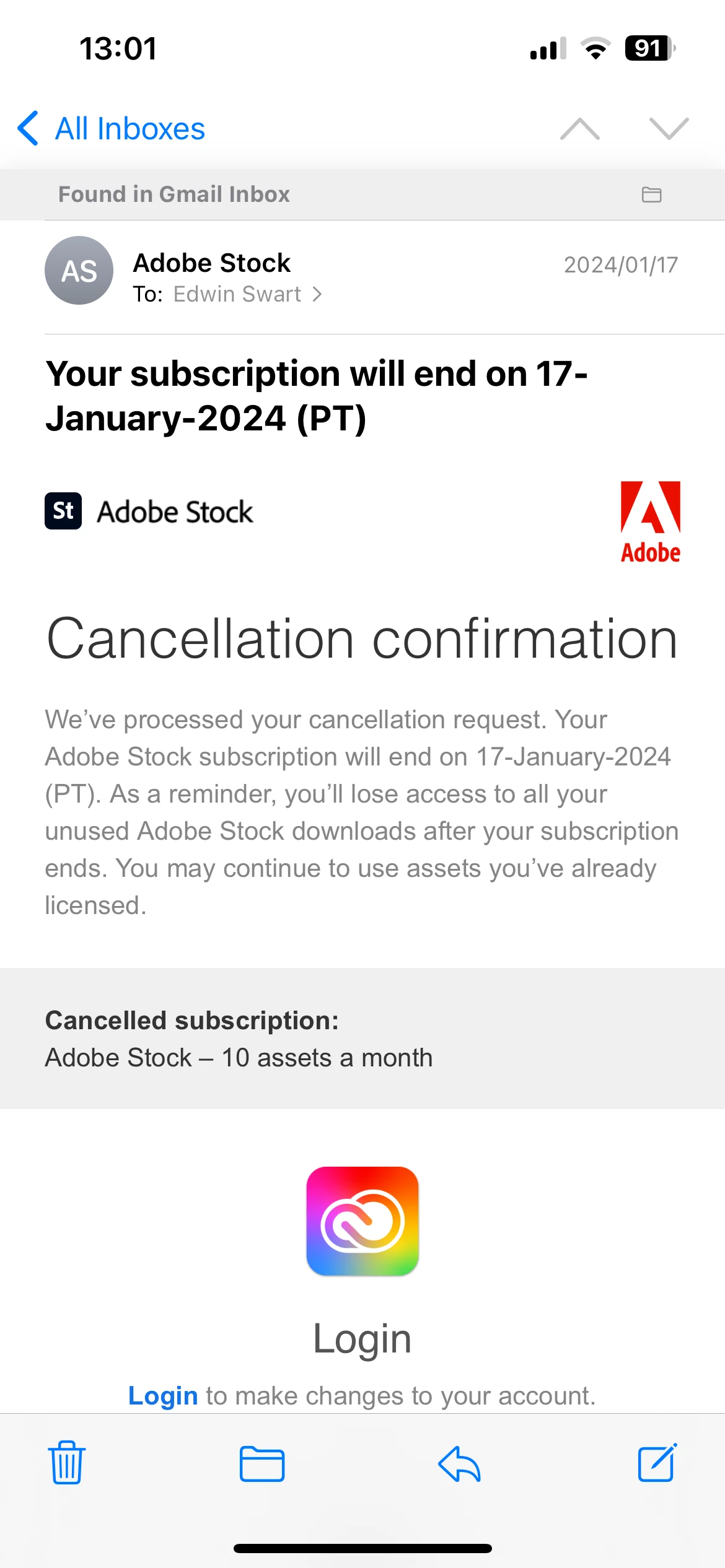Viewport: 725px width, 1568px height.
Task: Go to previous message with up arrow
Action: (x=579, y=129)
